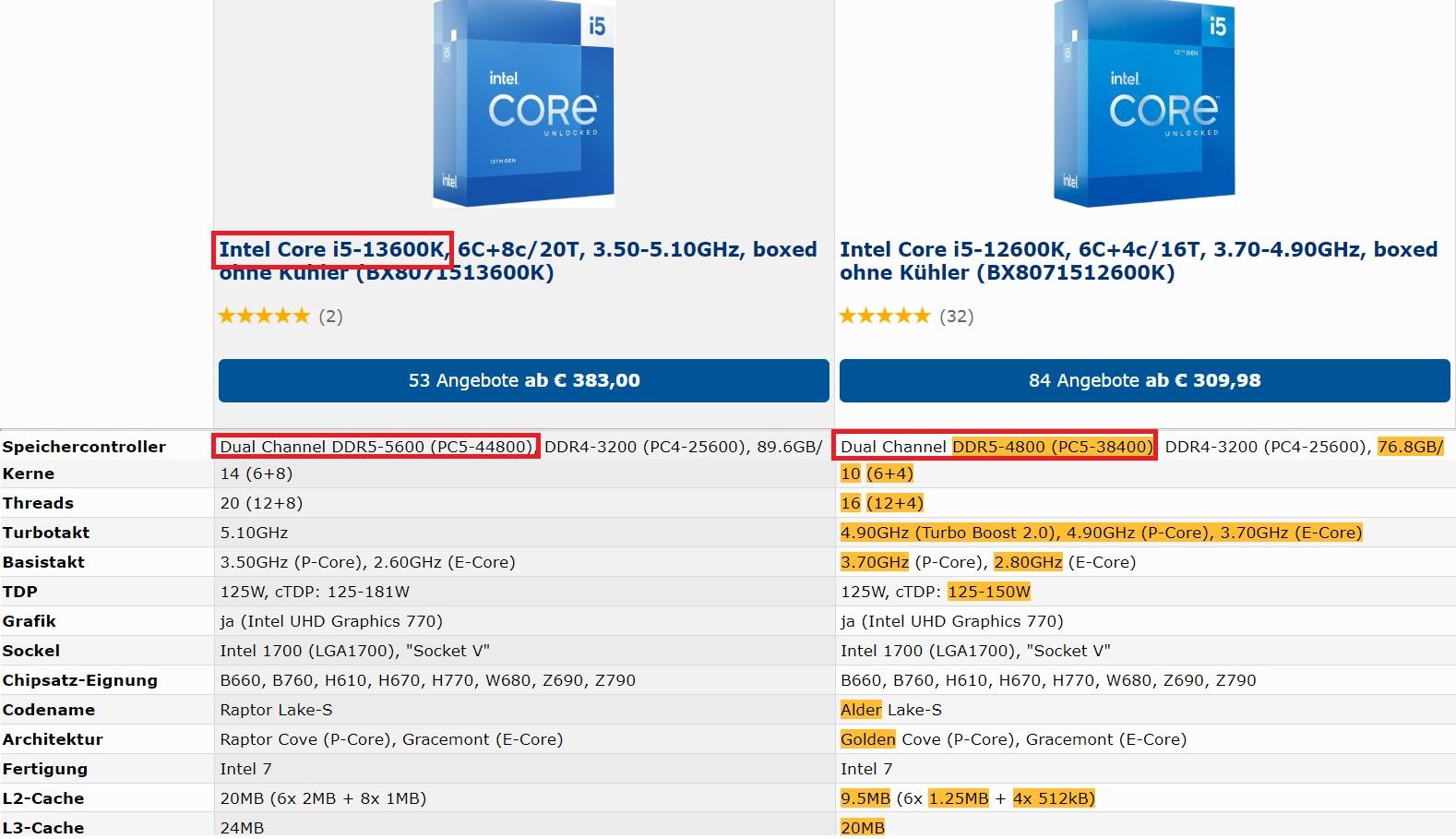Click '125W, cTDP: 125-181W' value
The height and width of the screenshot is (839, 1456).
coord(315,592)
